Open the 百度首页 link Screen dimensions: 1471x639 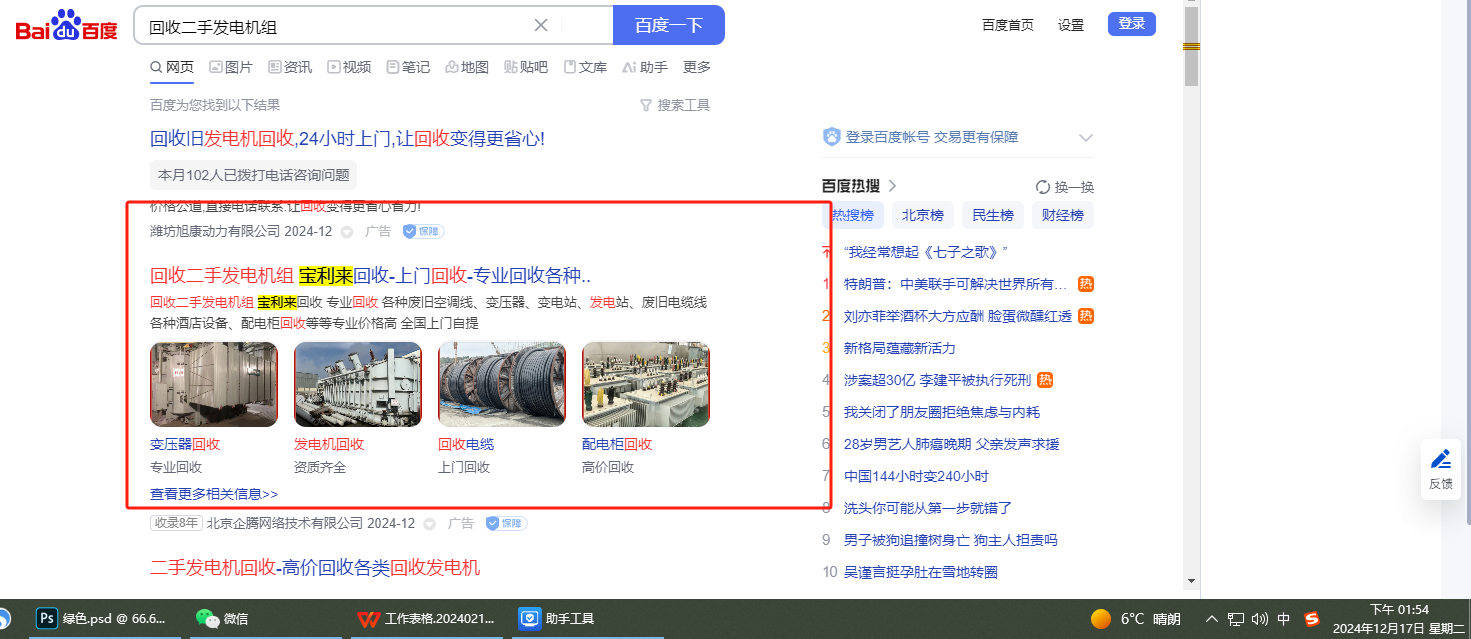[1008, 25]
